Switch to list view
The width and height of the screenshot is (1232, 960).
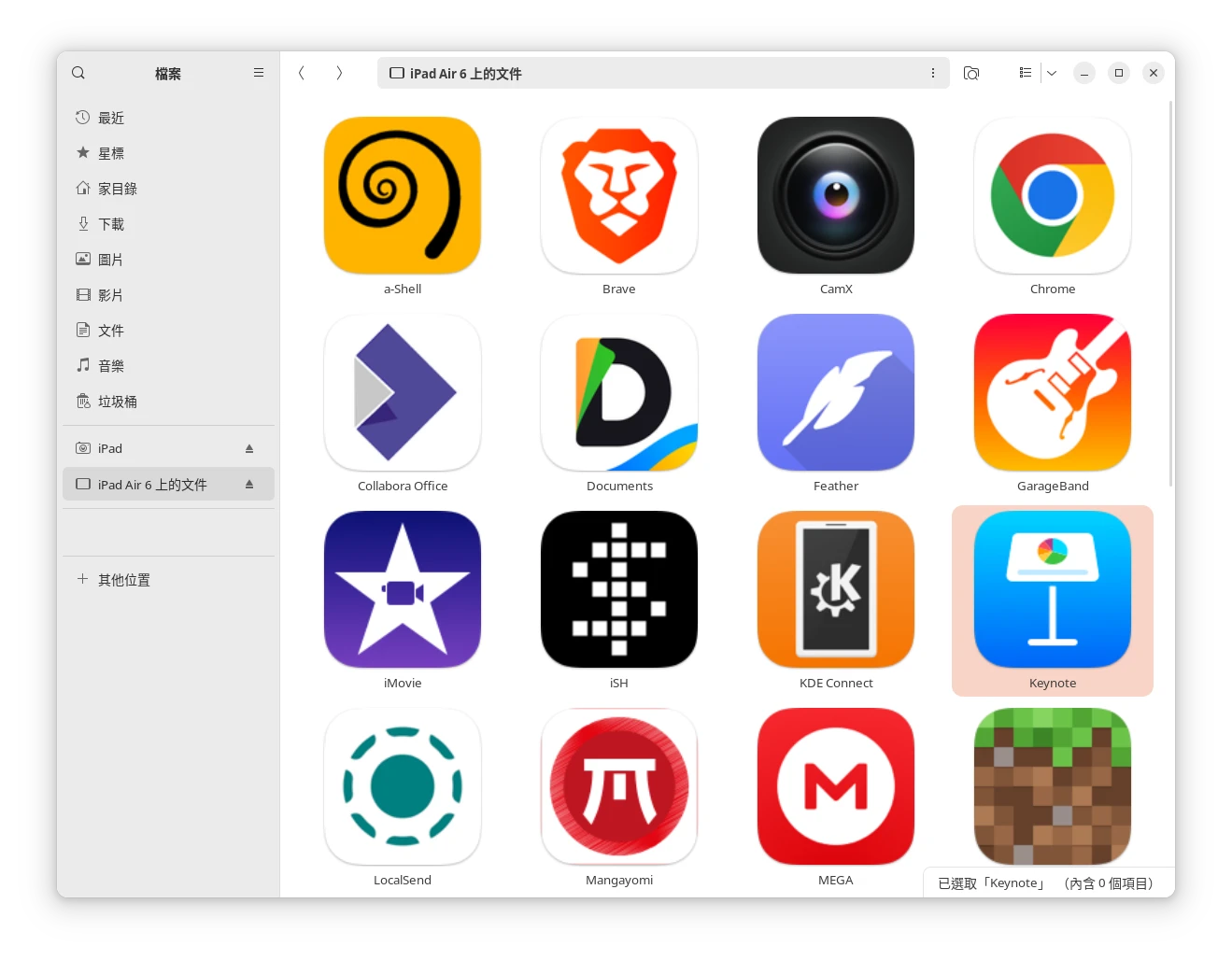[1026, 73]
